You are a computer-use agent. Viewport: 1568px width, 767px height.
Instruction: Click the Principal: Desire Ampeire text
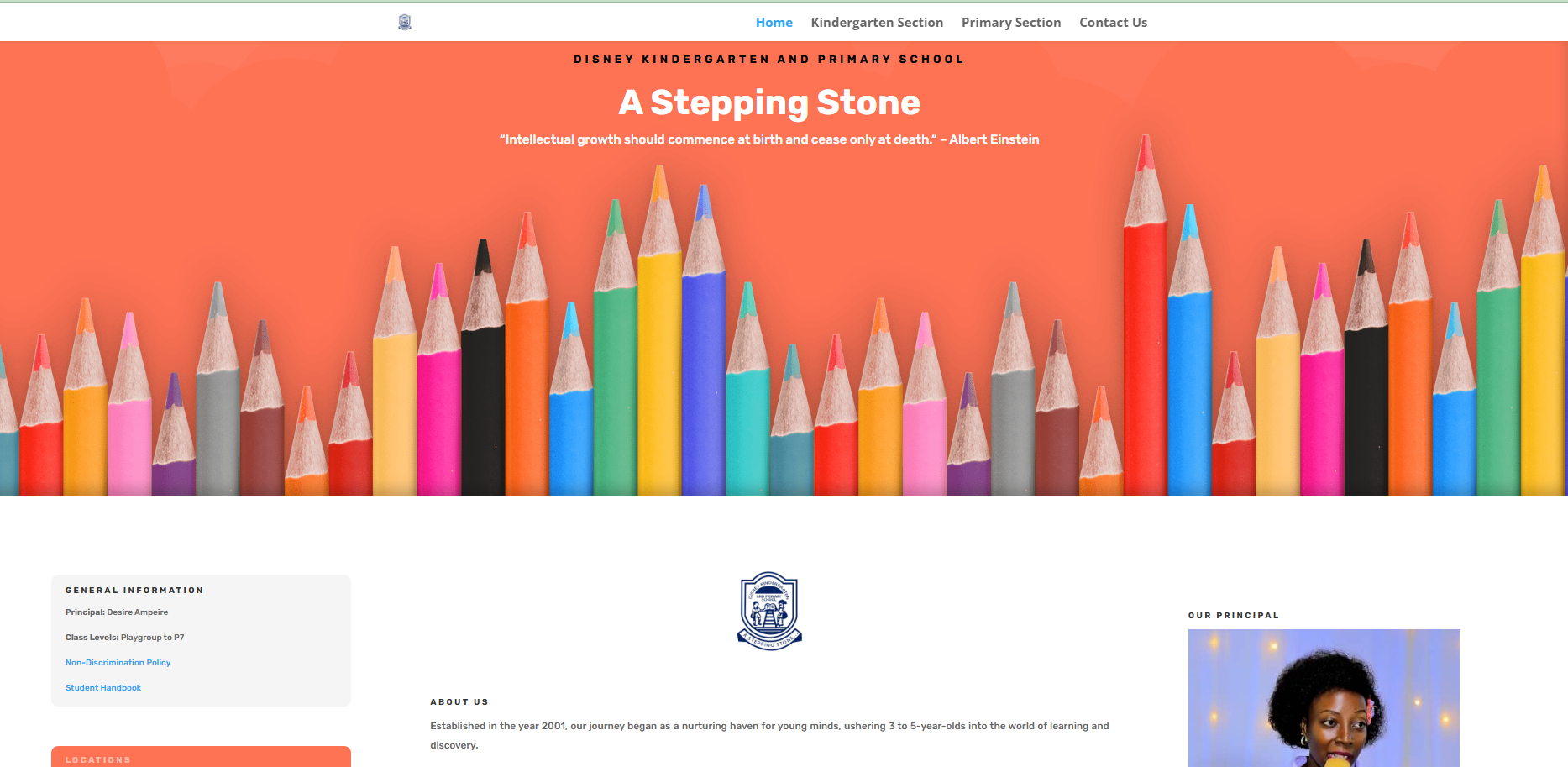[117, 612]
